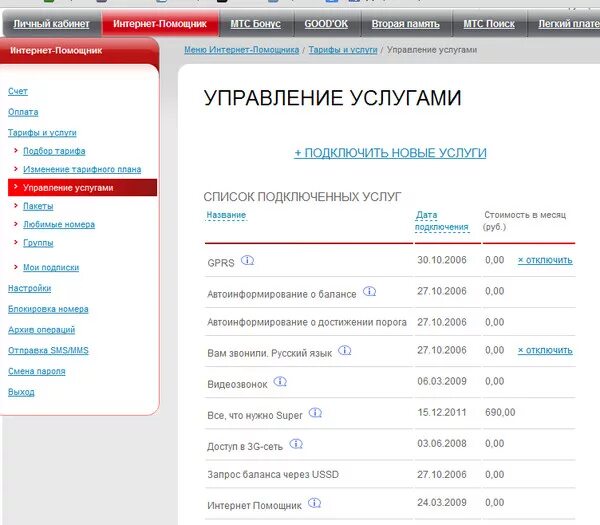The height and width of the screenshot is (525, 600).
Task: Click Автоинформирование о достижении порога text
Action: click(x=307, y=322)
